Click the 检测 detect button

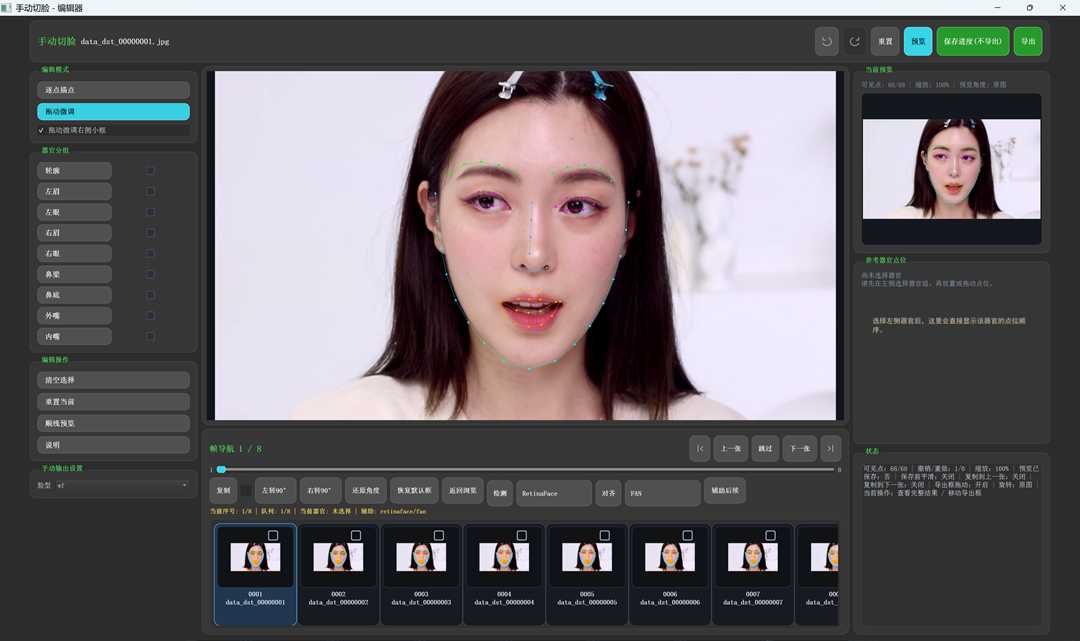[500, 493]
